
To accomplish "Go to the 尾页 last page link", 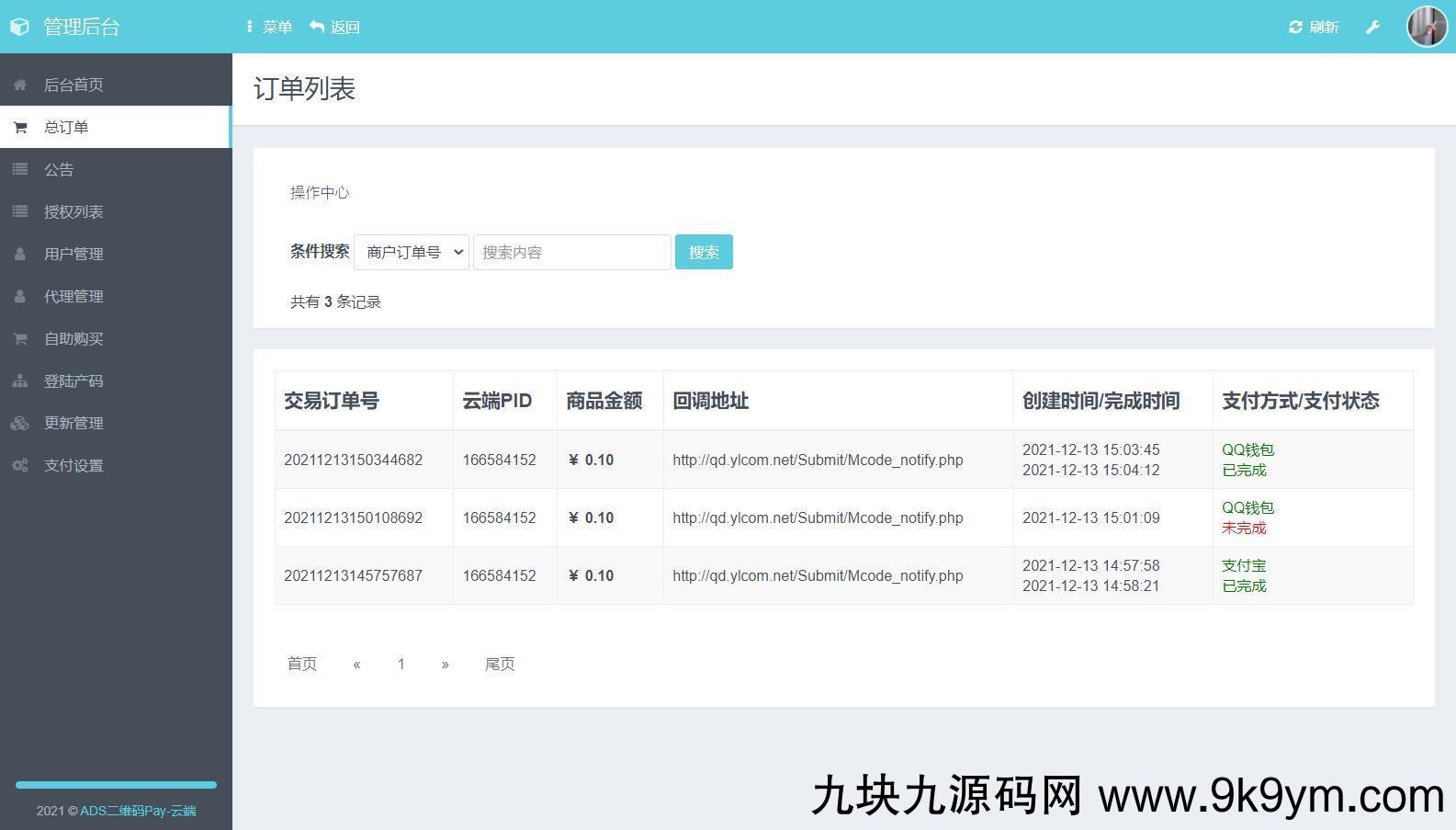I will 500,664.
